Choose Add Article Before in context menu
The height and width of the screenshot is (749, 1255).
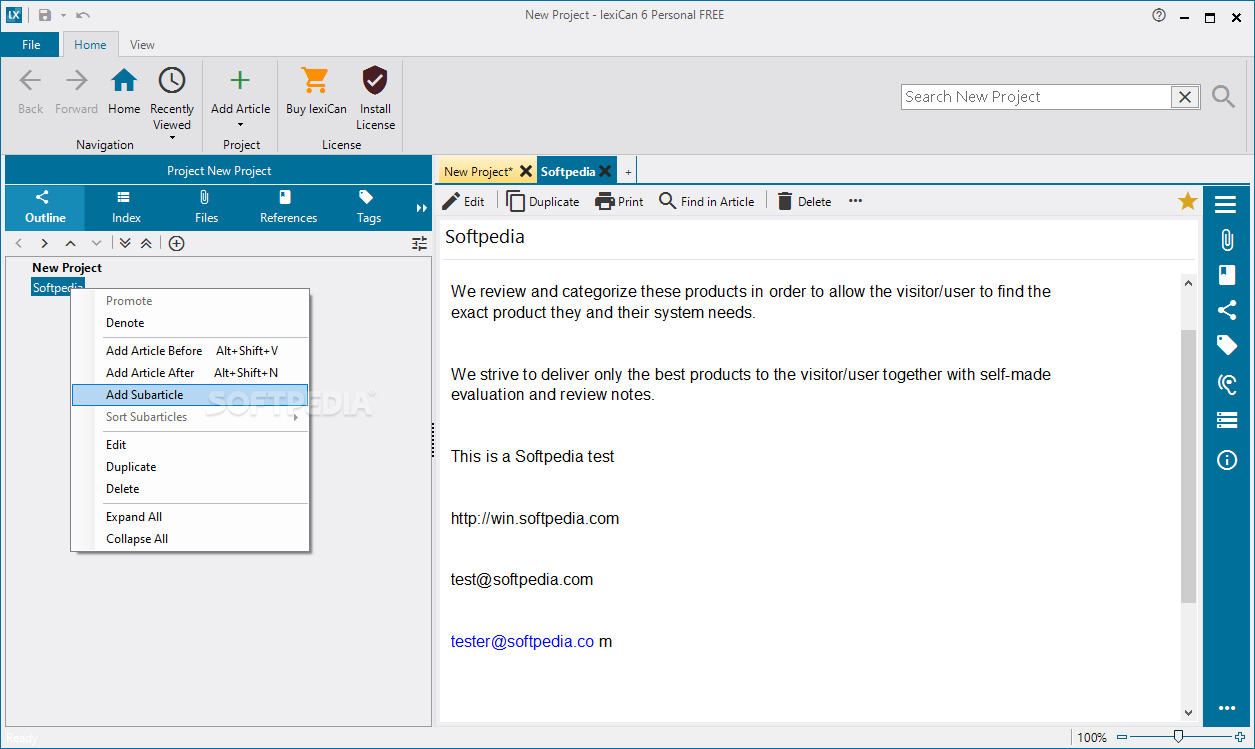pos(190,351)
